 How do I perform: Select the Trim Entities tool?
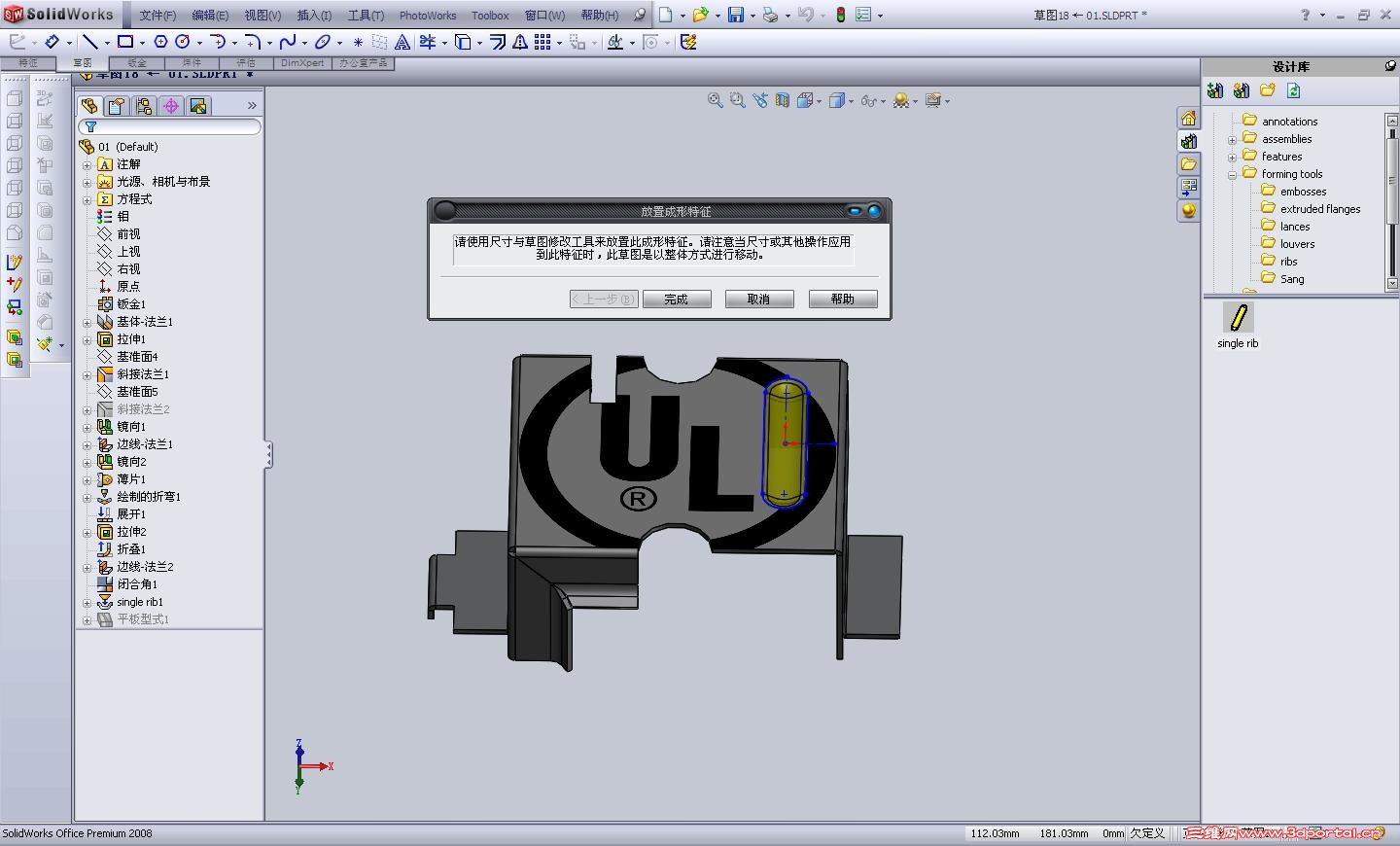(x=428, y=42)
